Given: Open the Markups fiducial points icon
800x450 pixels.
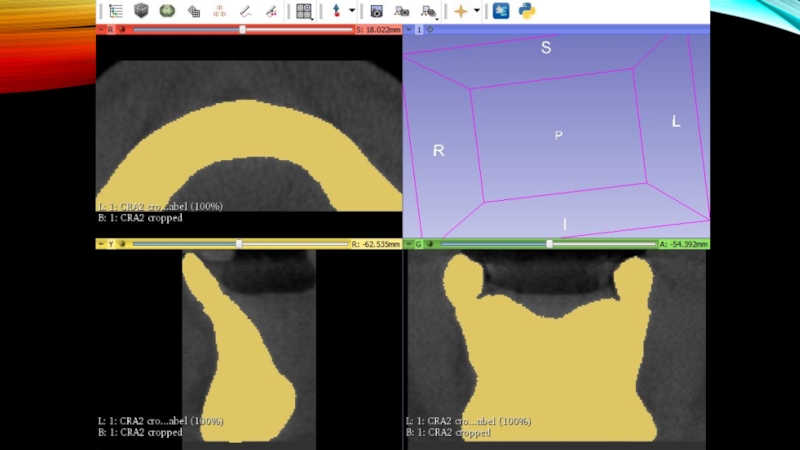Looking at the screenshot, I should (x=219, y=11).
